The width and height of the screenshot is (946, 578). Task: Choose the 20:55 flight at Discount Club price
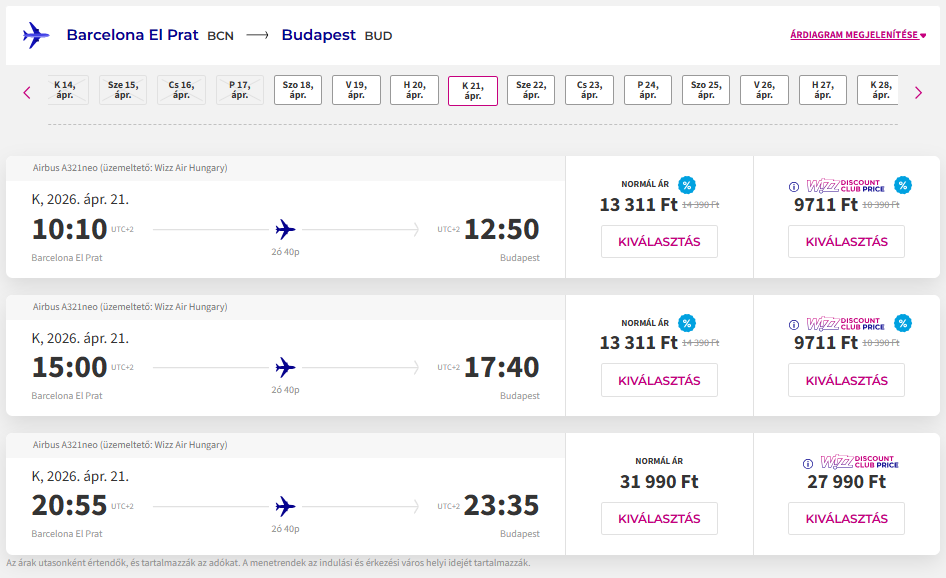click(x=846, y=518)
